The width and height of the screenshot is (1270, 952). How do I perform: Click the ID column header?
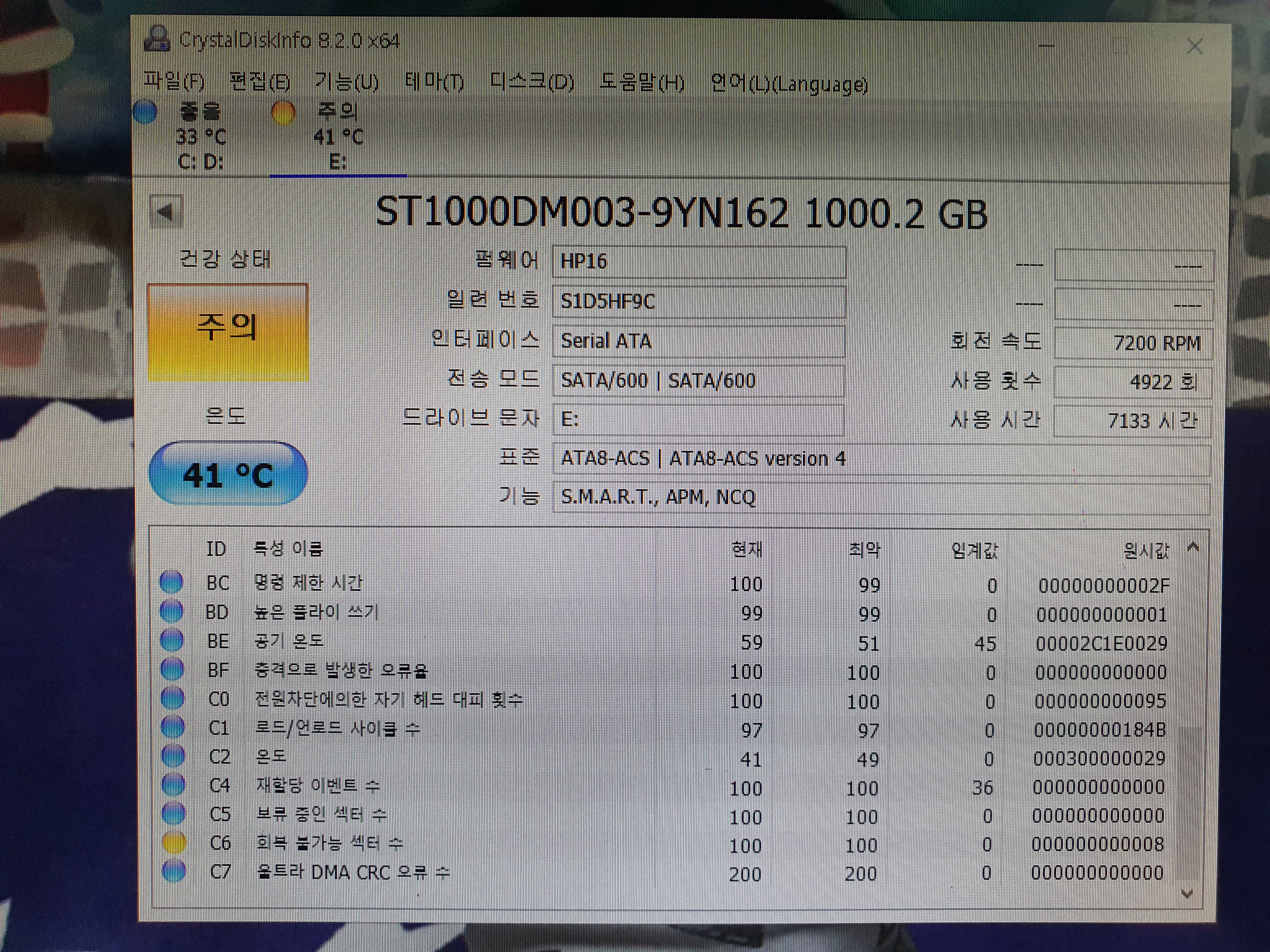click(216, 549)
